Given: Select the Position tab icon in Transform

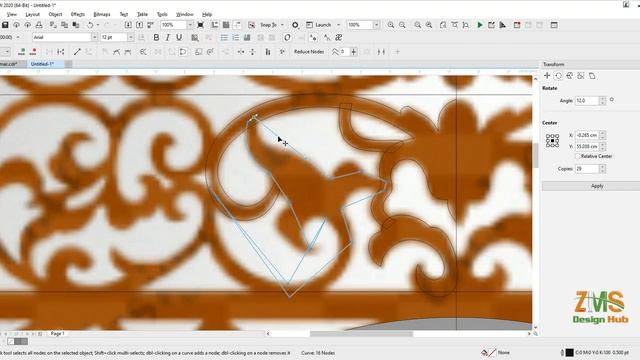Looking at the screenshot, I should (547, 76).
